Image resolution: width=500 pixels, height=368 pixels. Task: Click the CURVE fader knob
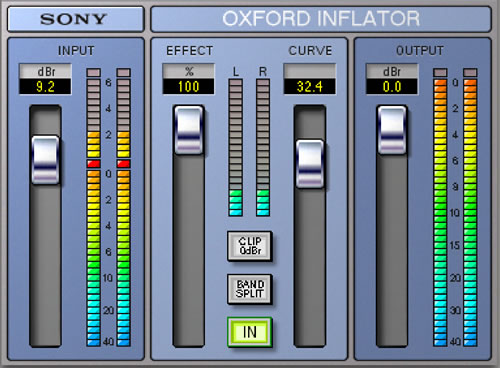tap(310, 164)
